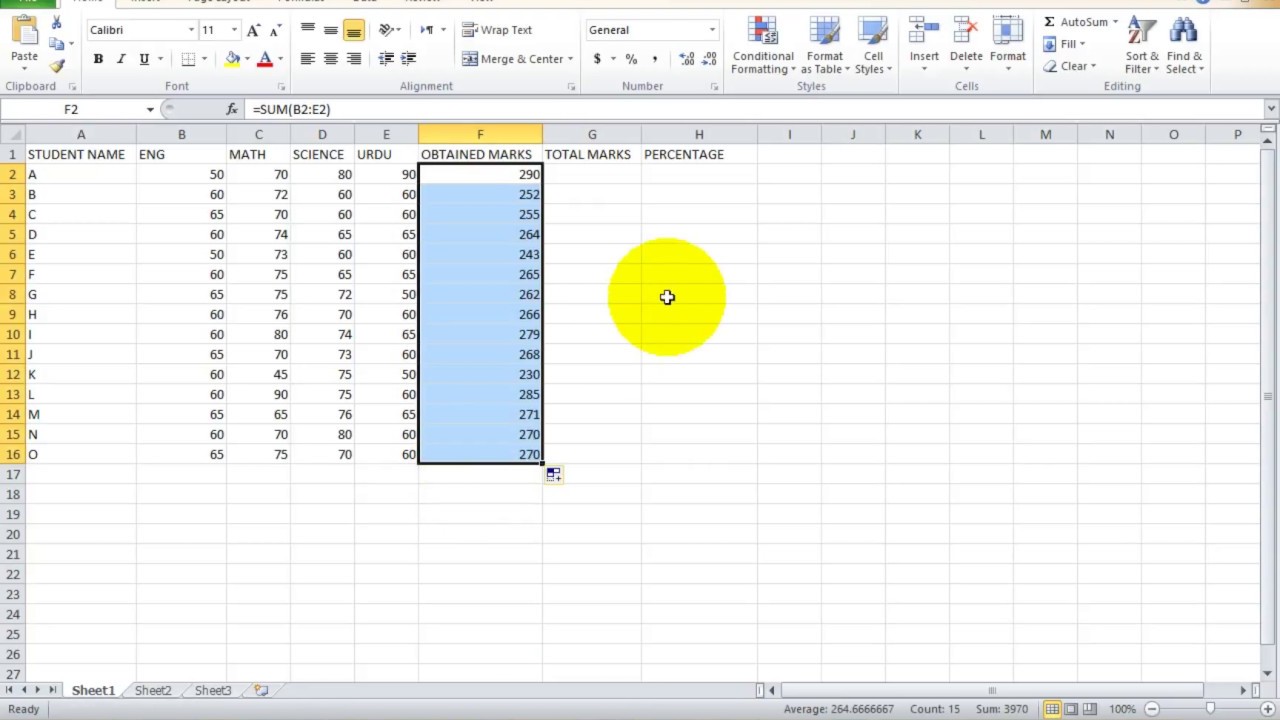Click the Insert Function fx icon
The image size is (1280, 720).
tap(232, 109)
